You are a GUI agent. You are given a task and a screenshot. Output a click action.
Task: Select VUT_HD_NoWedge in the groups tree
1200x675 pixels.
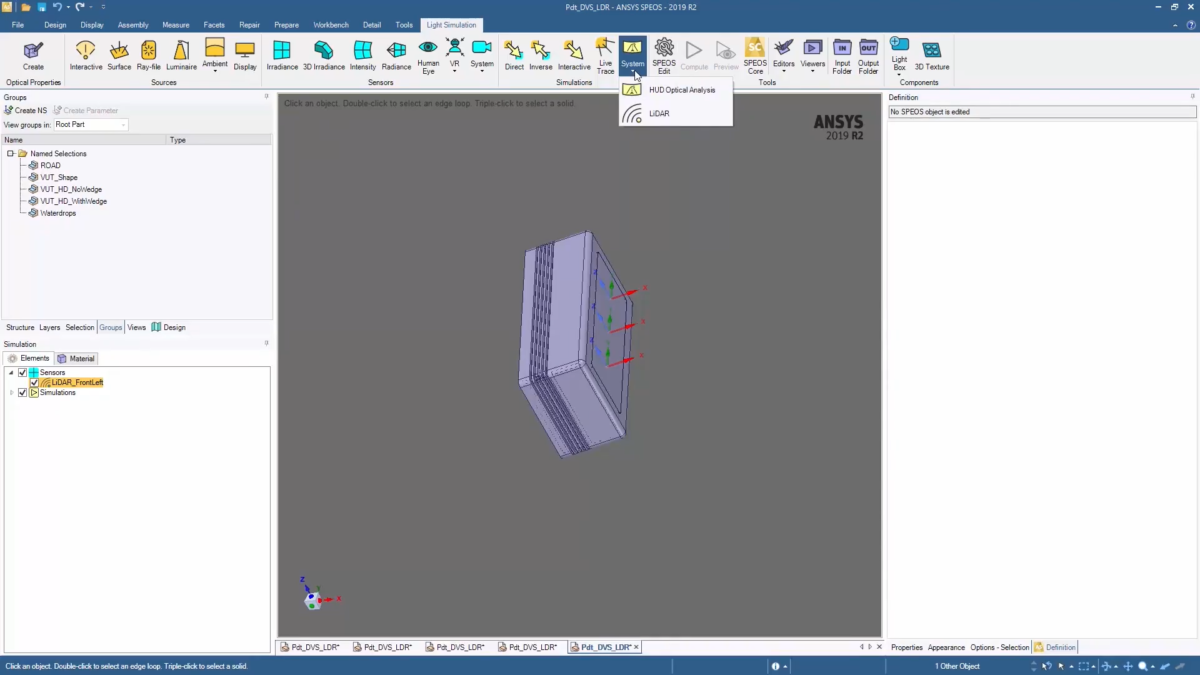point(71,189)
